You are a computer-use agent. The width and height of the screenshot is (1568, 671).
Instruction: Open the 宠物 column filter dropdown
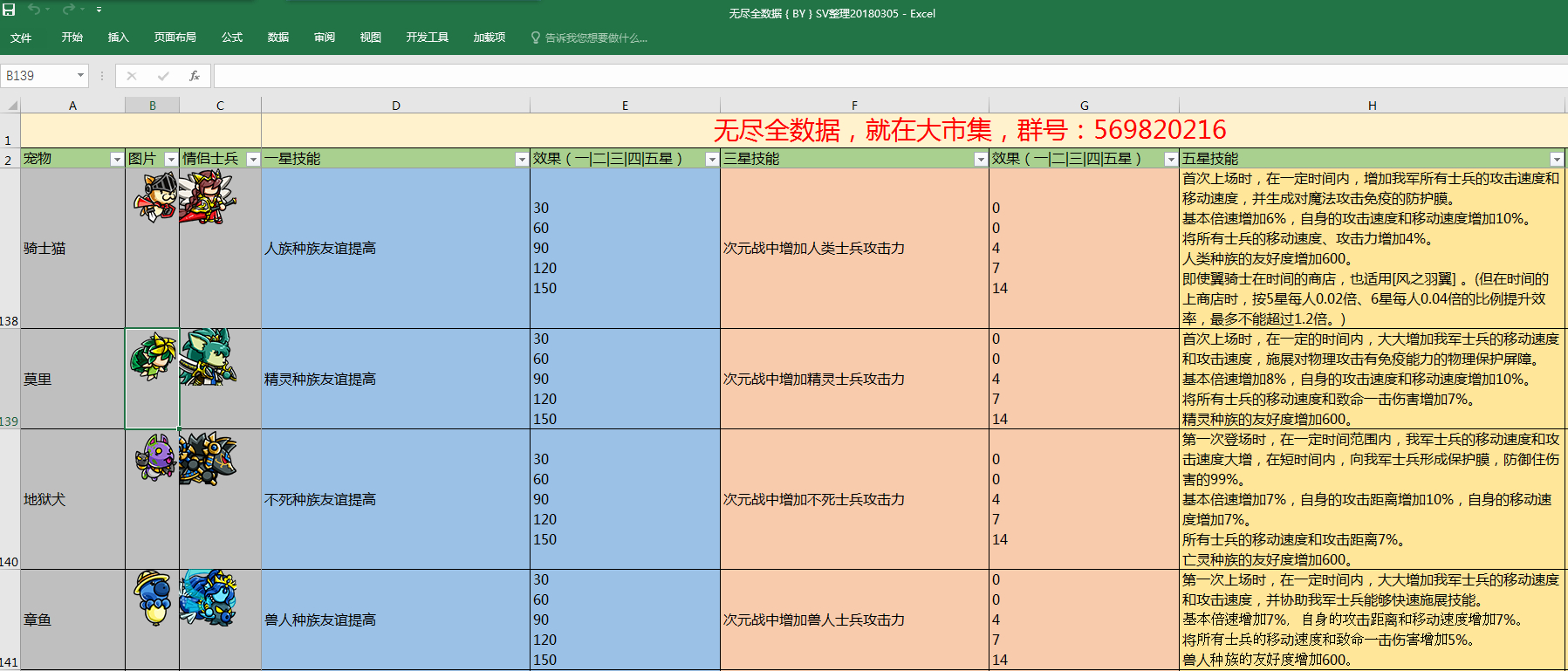pos(117,159)
